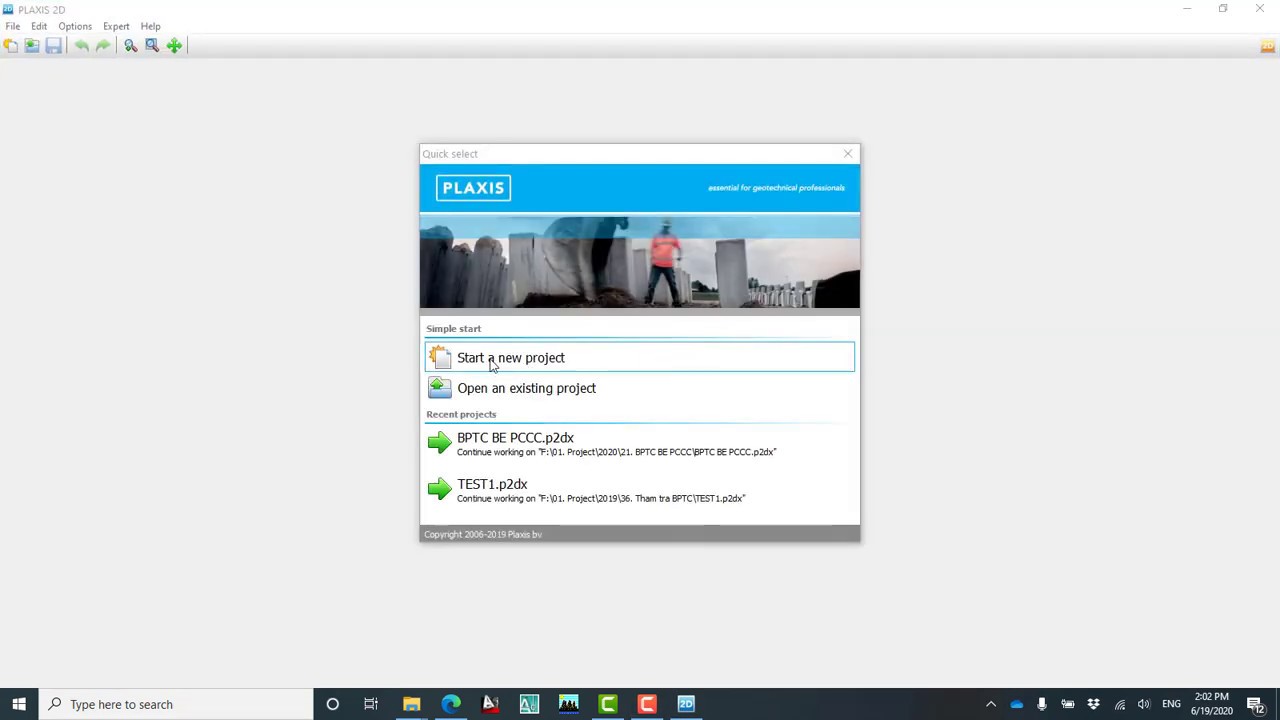Open the notification center icon

pyautogui.click(x=1256, y=704)
